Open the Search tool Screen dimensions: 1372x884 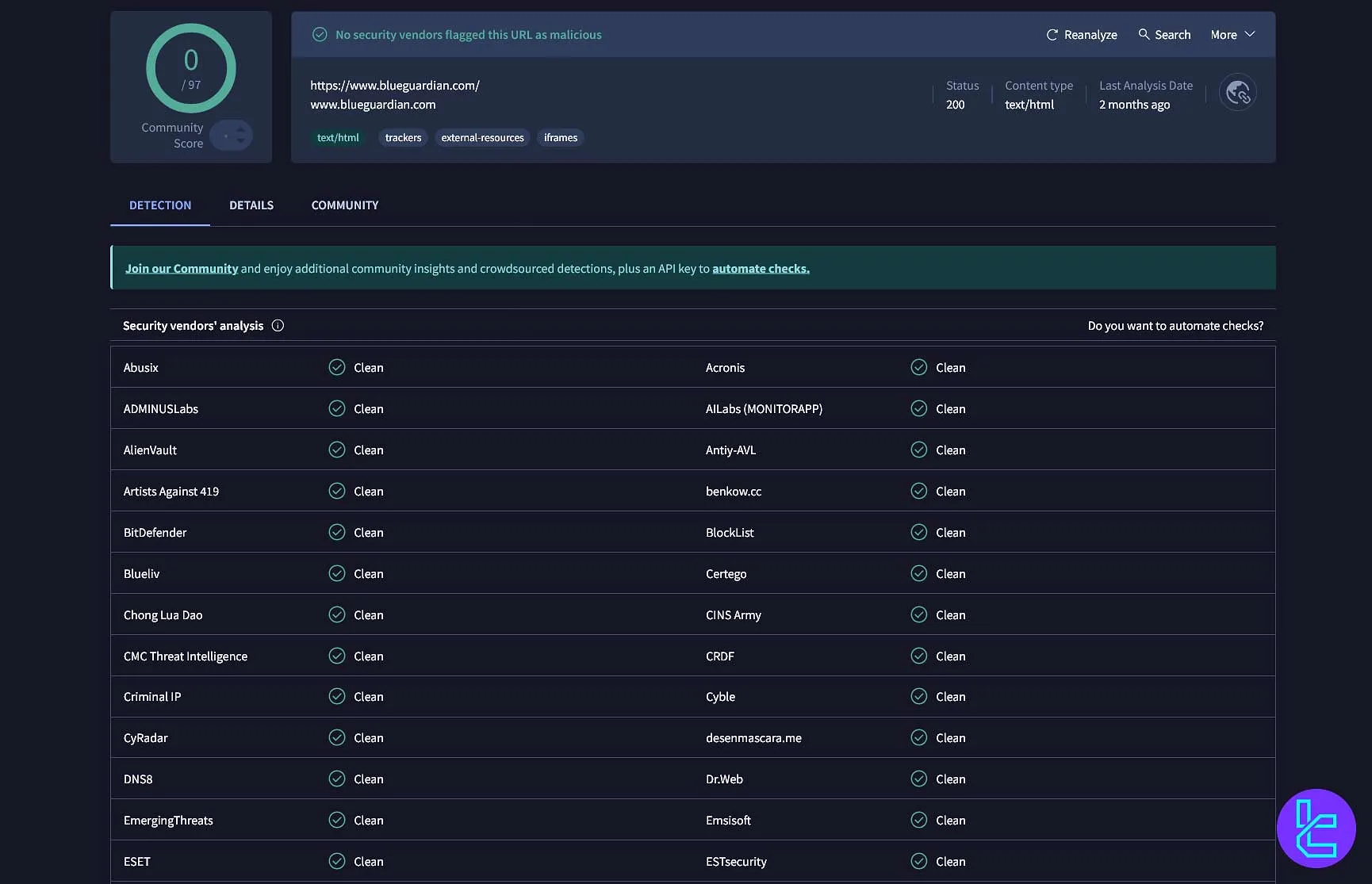(x=1164, y=34)
